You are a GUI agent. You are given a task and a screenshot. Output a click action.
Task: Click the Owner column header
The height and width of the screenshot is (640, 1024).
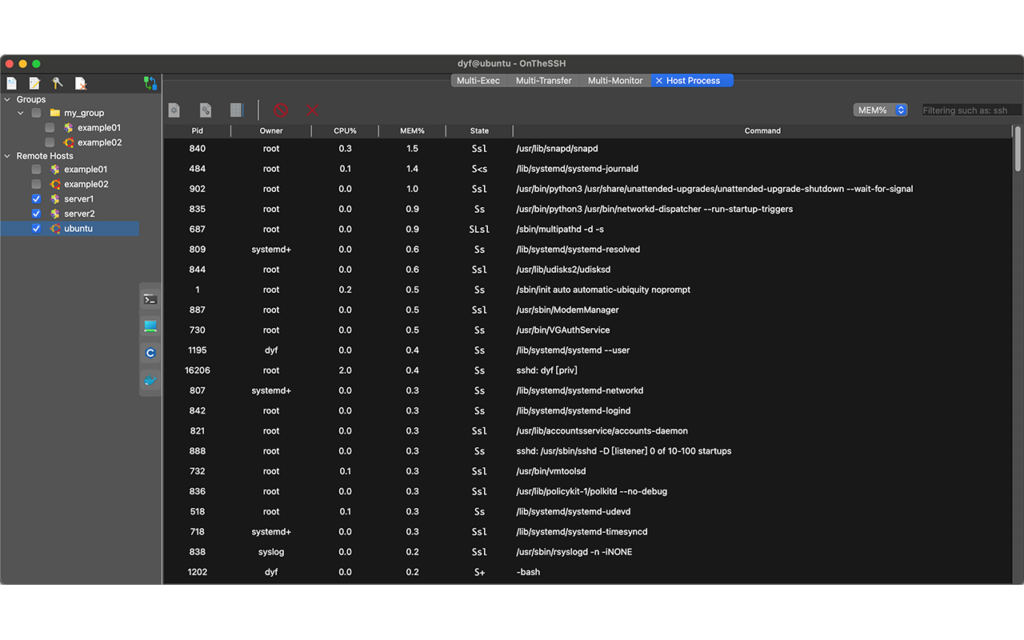[270, 130]
